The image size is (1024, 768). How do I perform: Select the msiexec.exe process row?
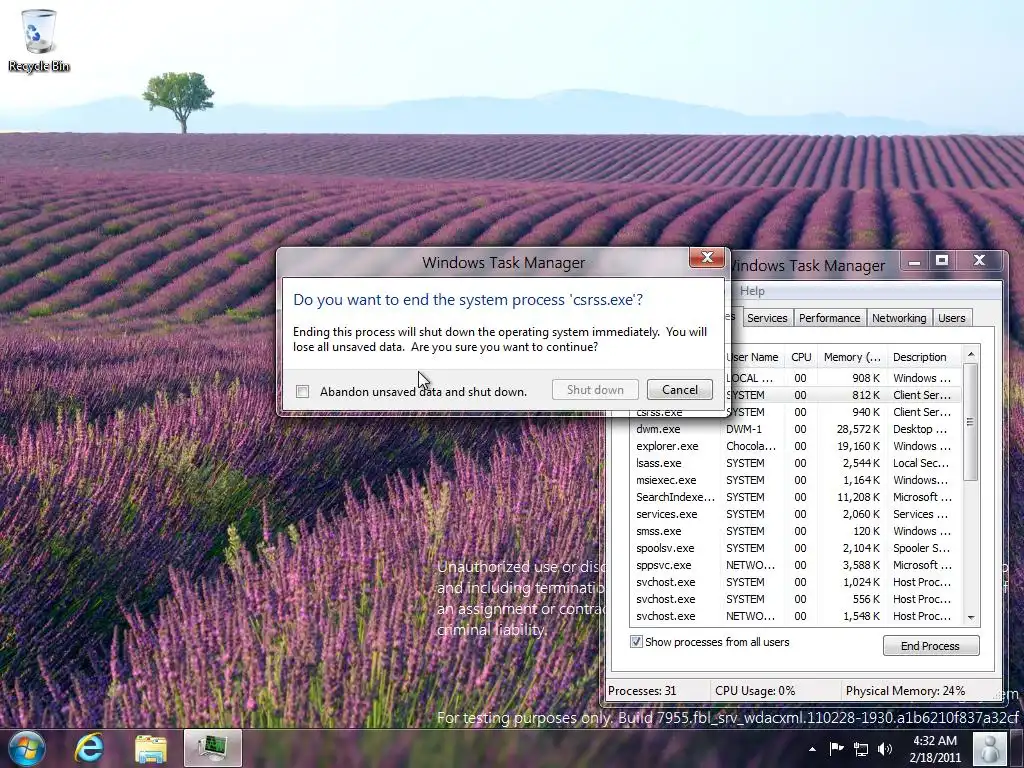click(x=795, y=480)
